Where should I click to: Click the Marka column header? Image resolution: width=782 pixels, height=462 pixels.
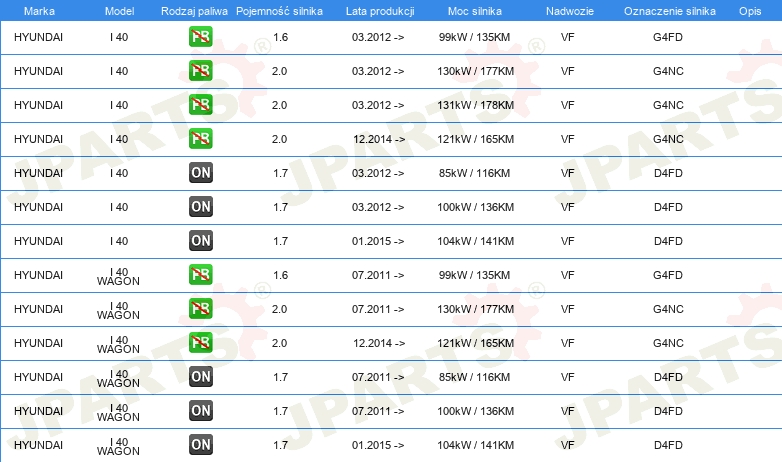[39, 11]
